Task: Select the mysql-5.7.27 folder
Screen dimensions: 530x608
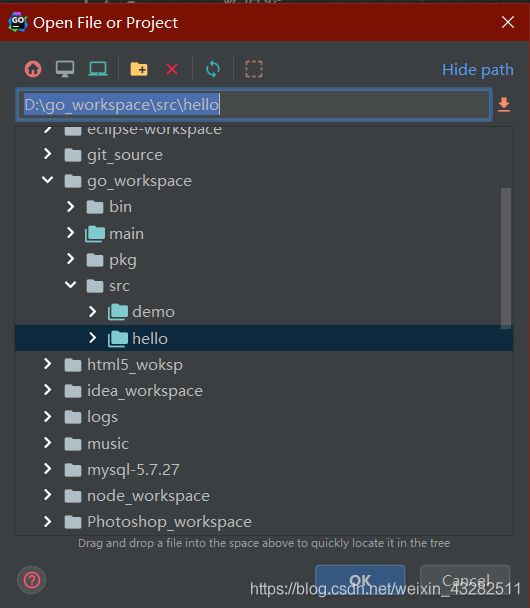Action: point(133,470)
